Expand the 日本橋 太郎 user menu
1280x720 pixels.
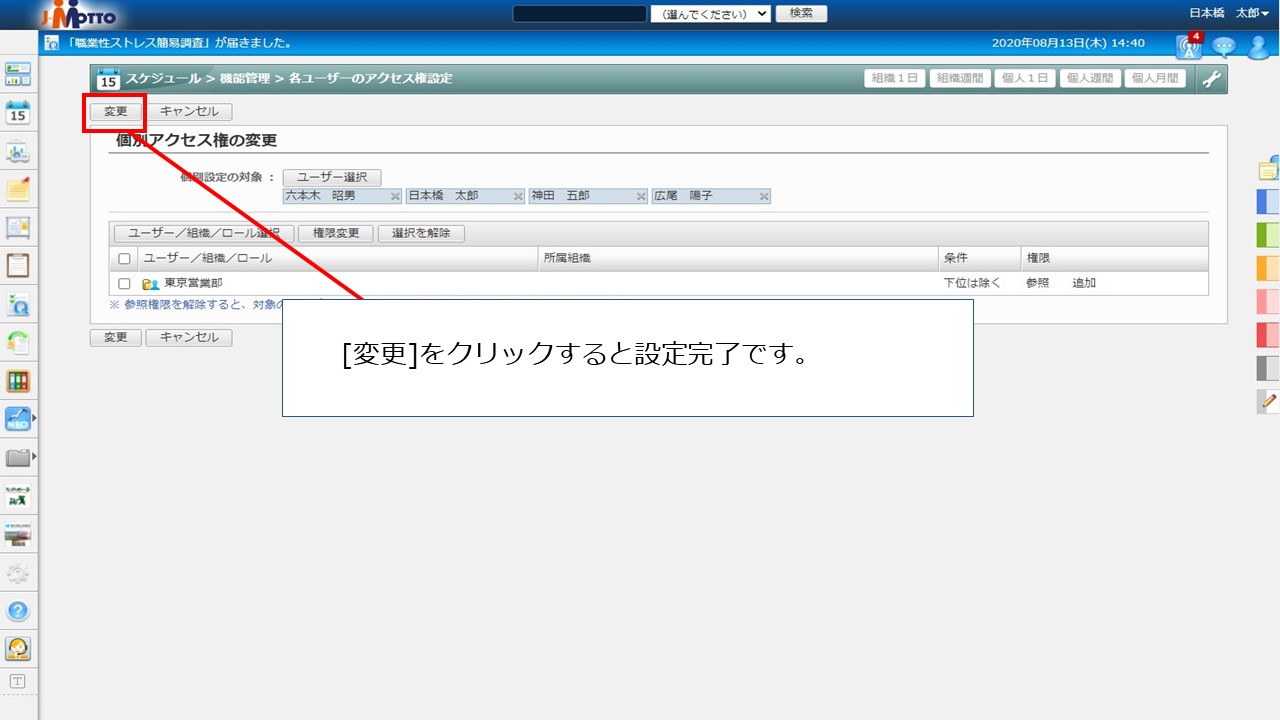pos(1237,13)
